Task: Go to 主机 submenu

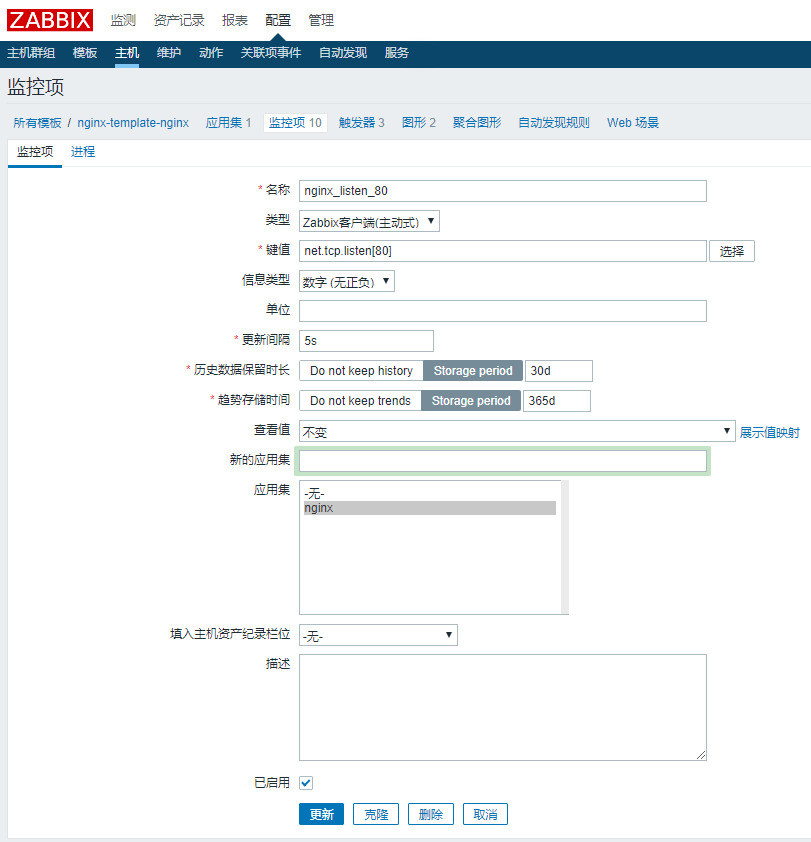Action: [127, 53]
